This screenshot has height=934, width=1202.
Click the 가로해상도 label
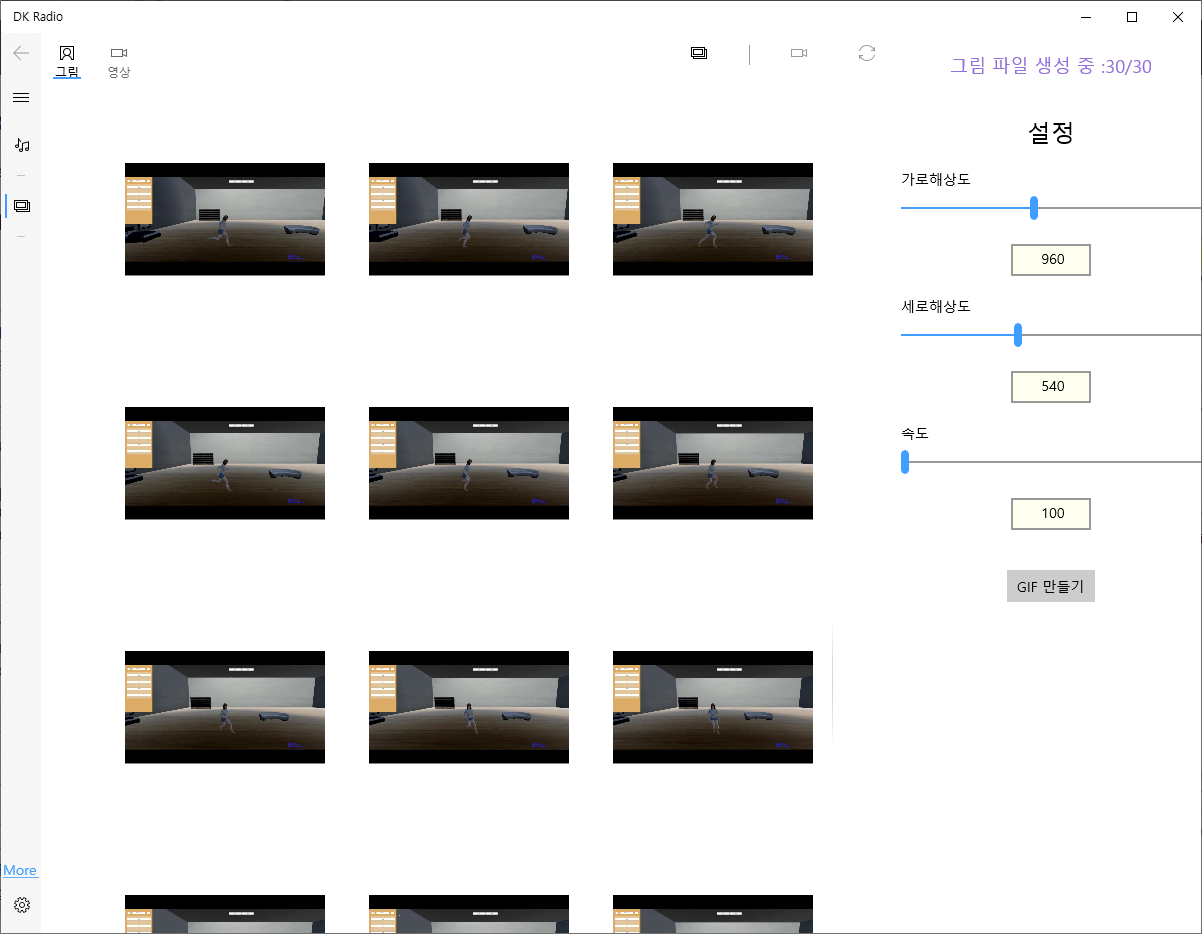[936, 179]
